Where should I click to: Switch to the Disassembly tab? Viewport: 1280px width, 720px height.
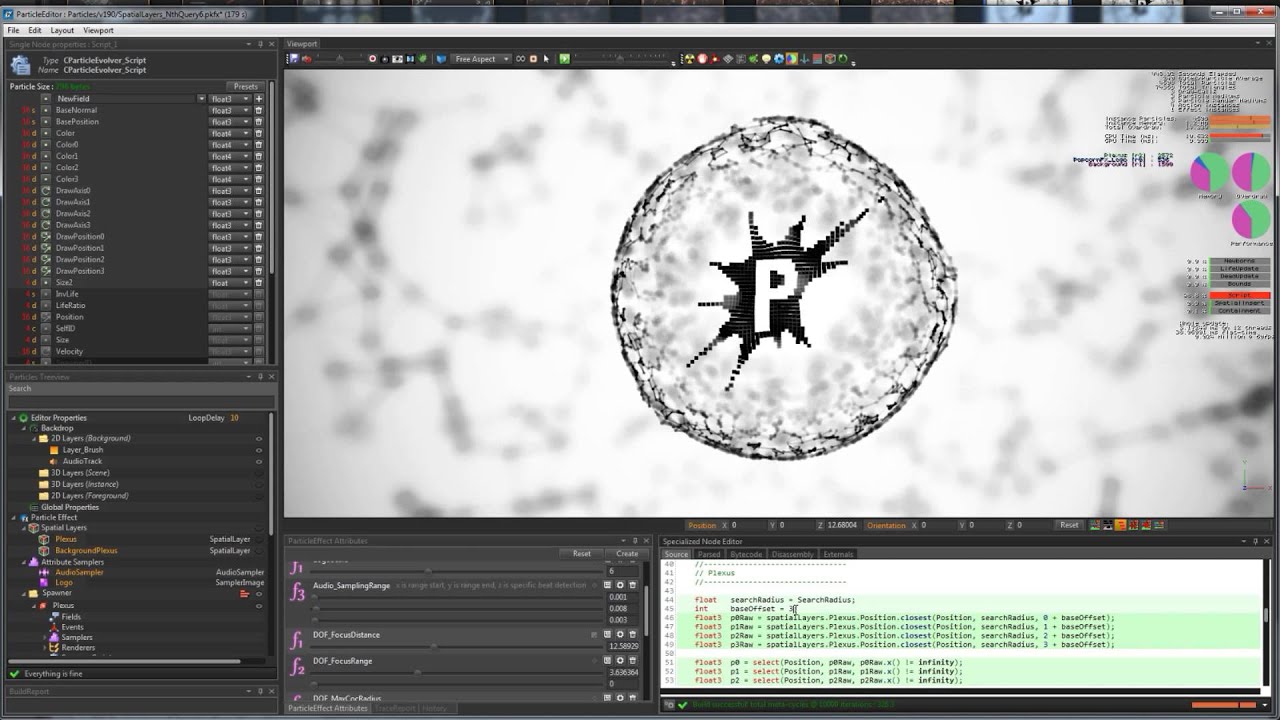[792, 554]
